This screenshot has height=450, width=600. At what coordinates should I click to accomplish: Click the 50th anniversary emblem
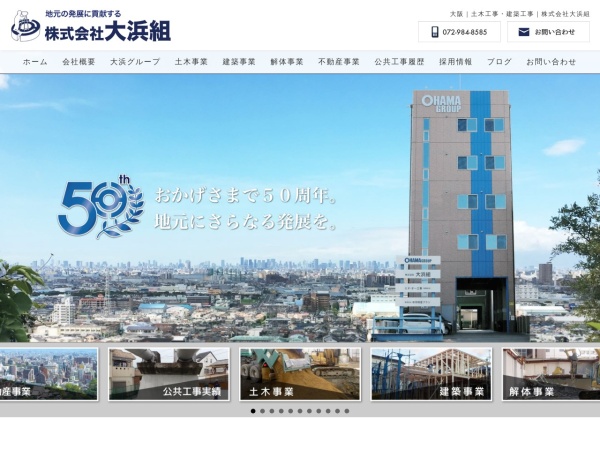point(101,207)
